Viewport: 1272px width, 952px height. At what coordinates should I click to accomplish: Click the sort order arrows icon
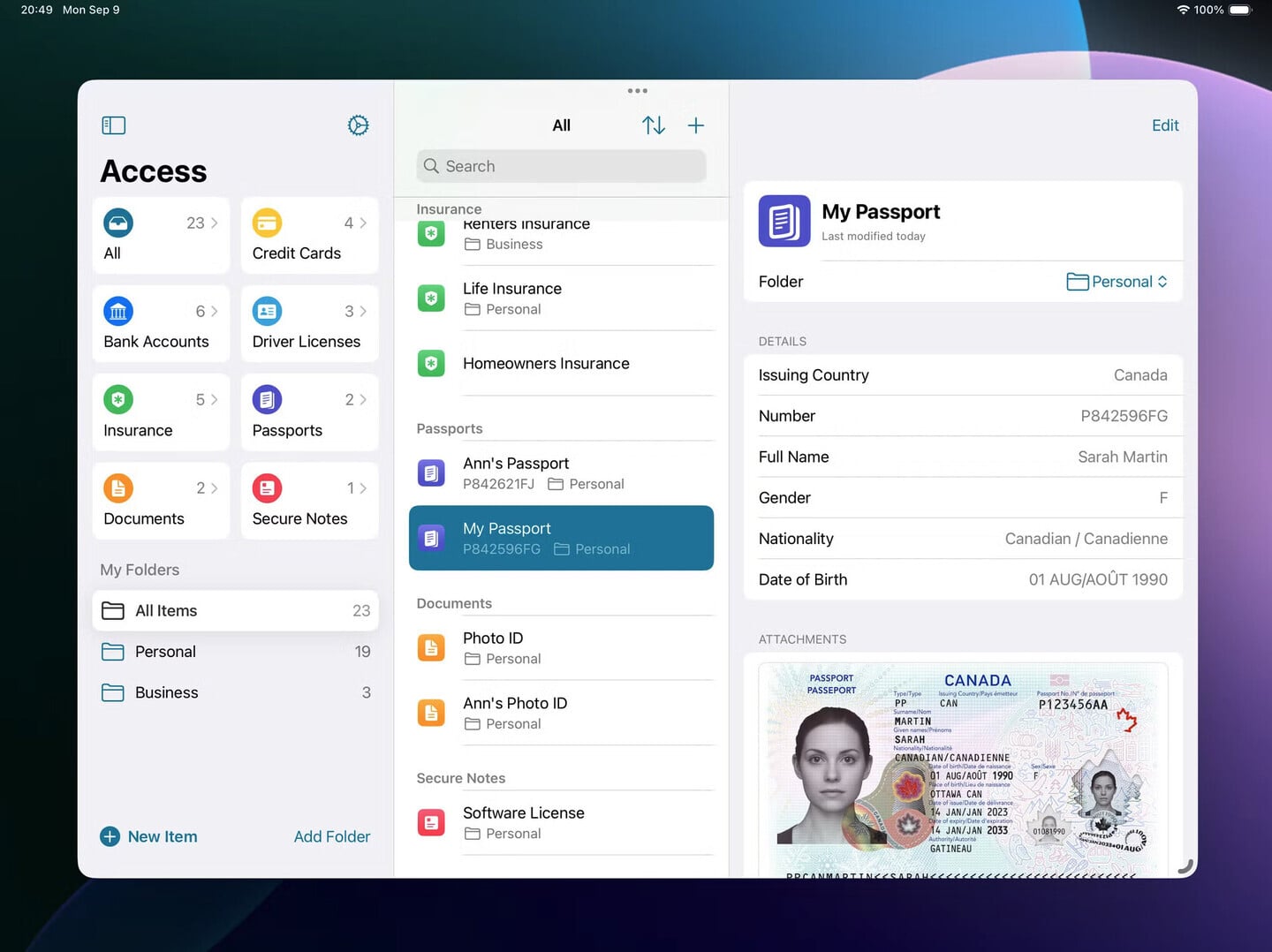654,125
